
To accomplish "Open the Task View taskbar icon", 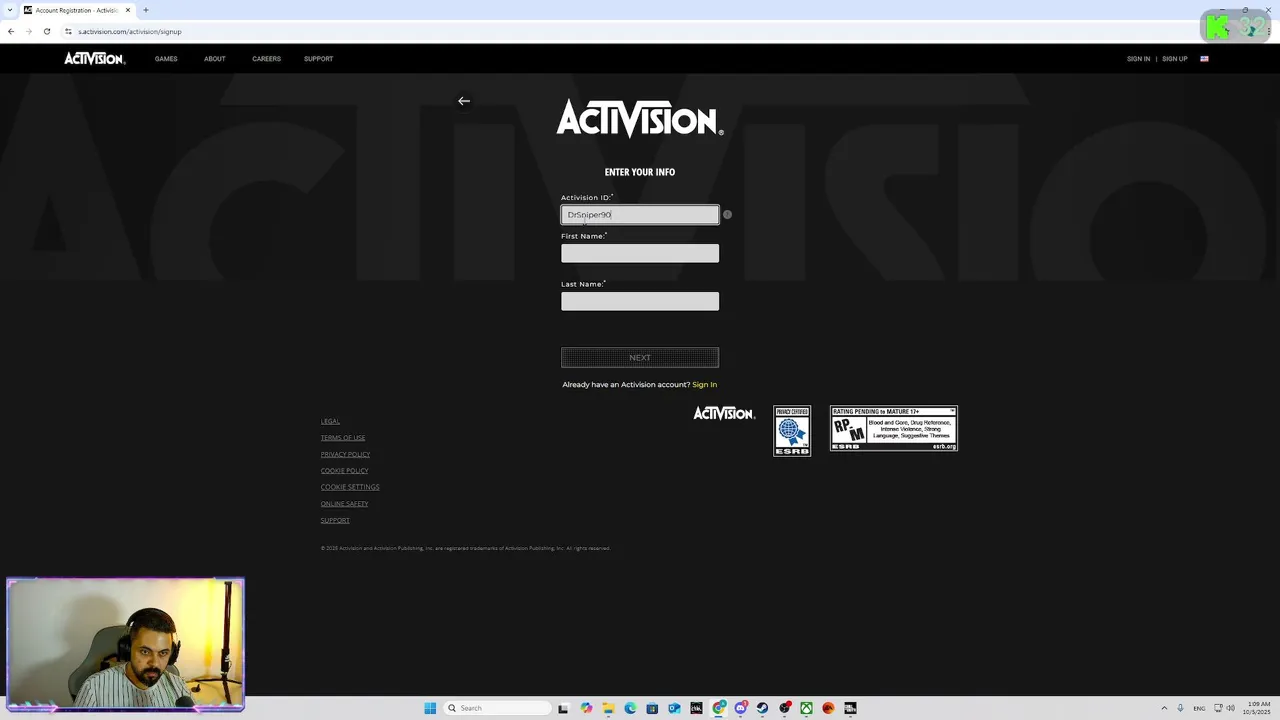I will point(563,708).
